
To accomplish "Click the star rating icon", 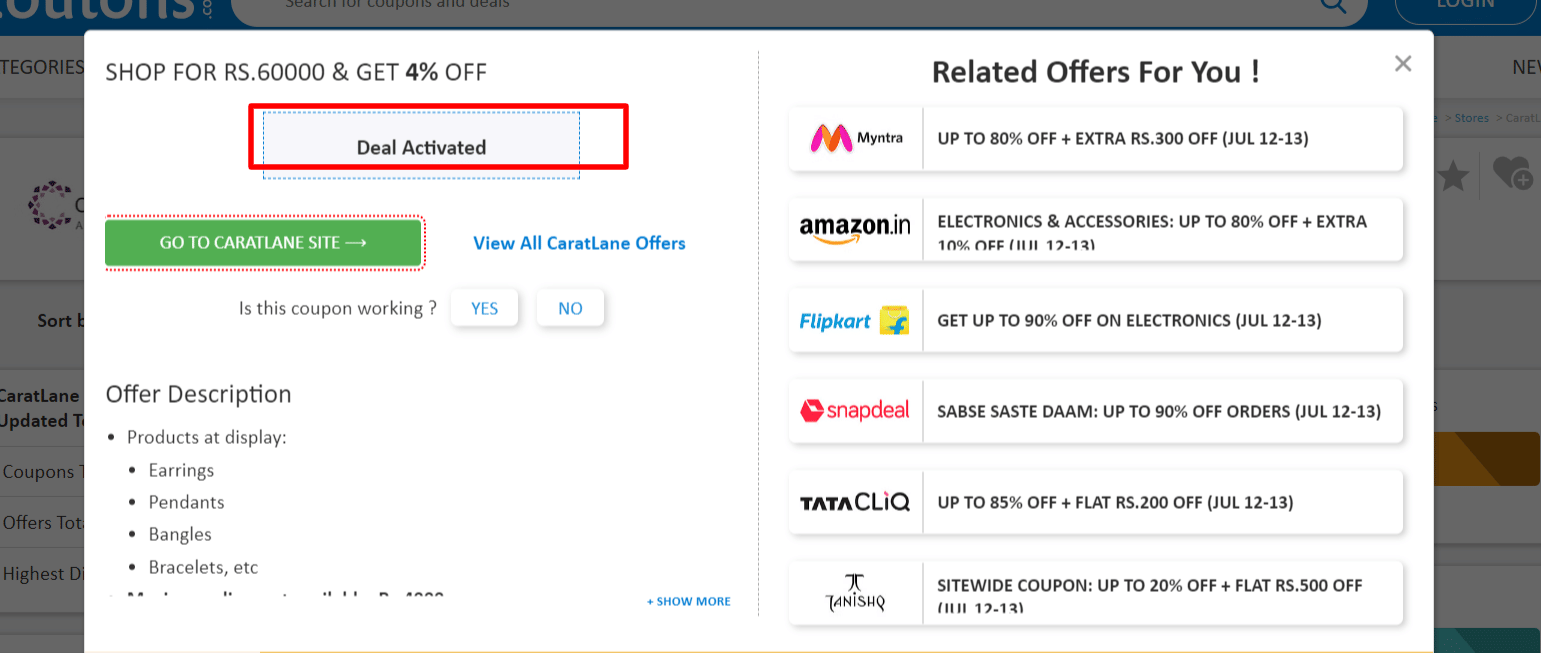I will click(x=1452, y=177).
